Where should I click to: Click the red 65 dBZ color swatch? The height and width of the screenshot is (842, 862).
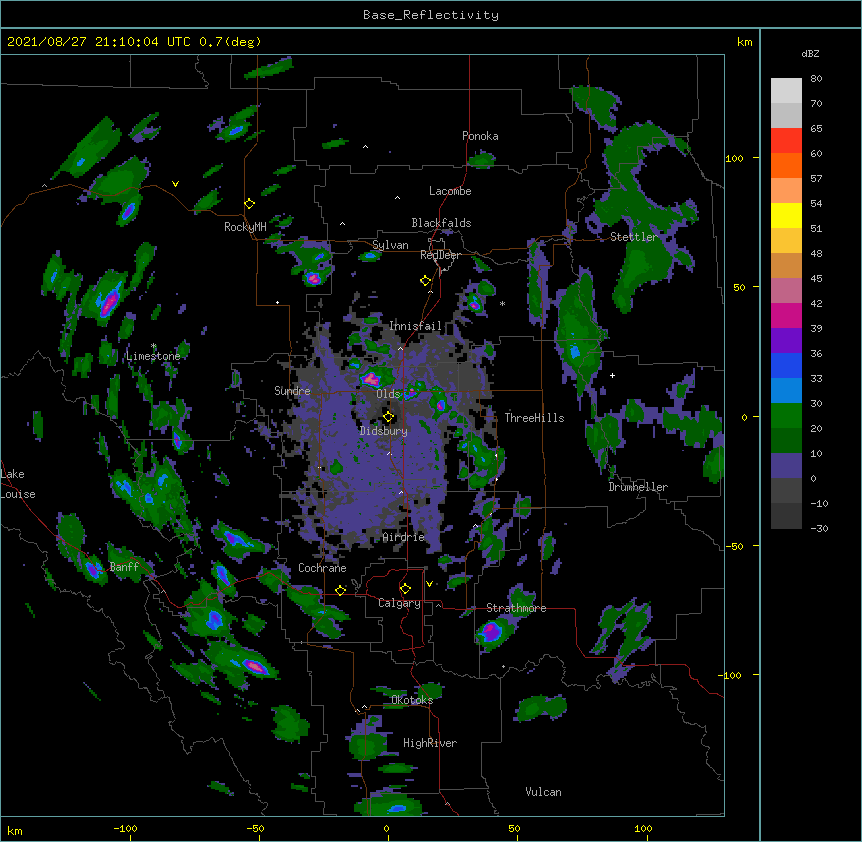click(x=786, y=140)
